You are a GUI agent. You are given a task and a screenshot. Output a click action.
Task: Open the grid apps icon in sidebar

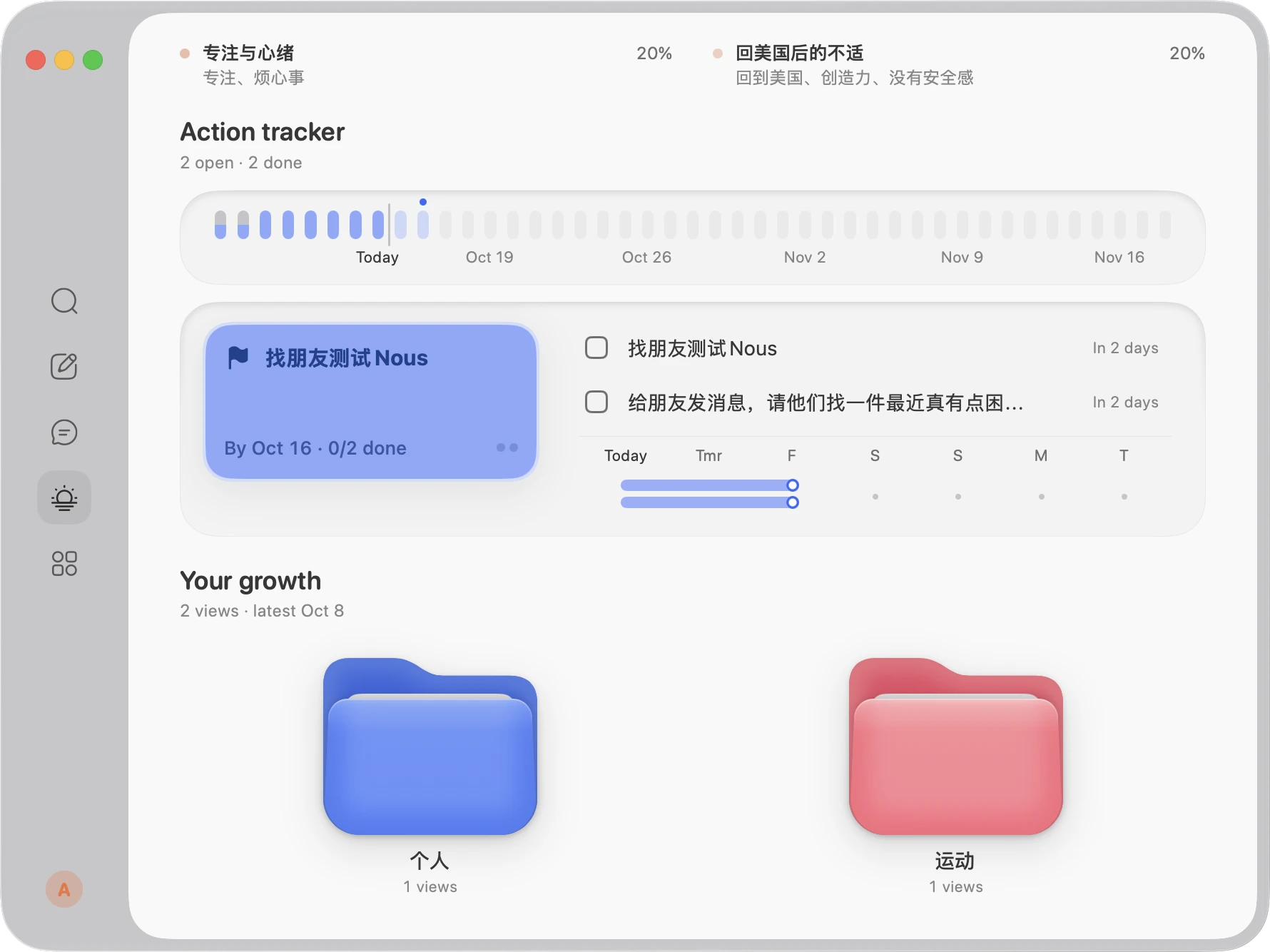(64, 563)
